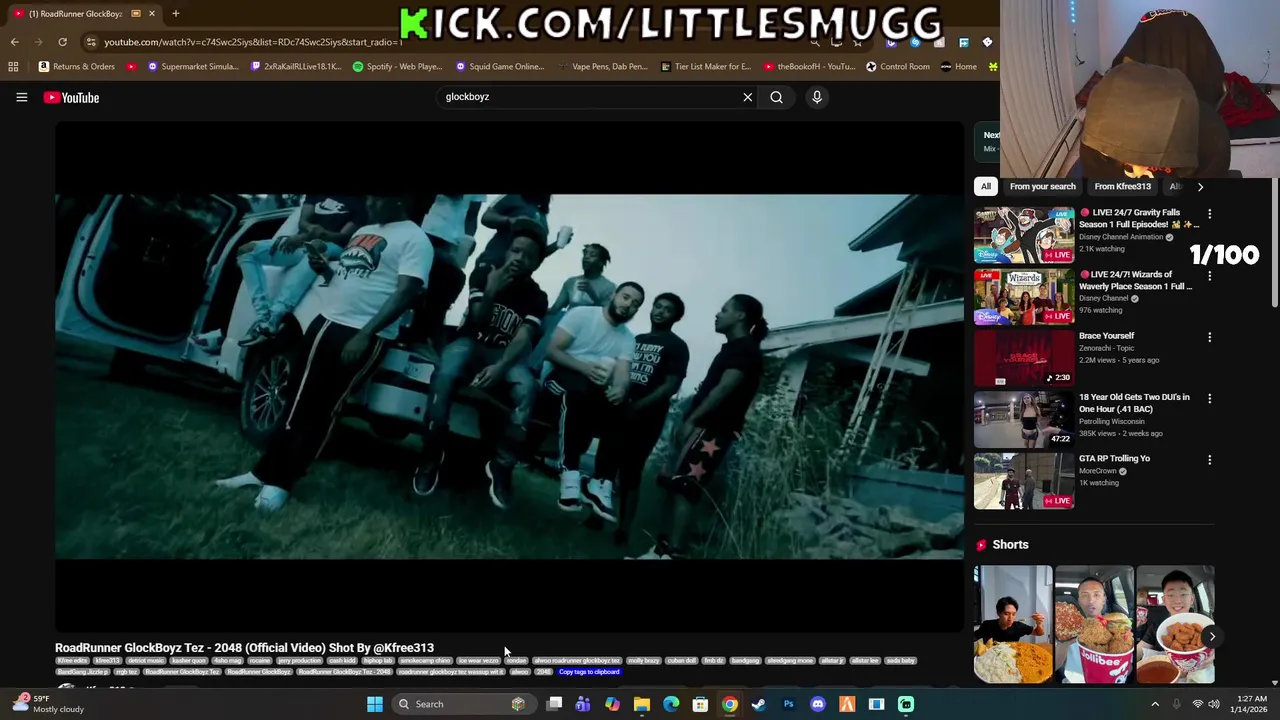Open the Home bookmark
Image resolution: width=1280 pixels, height=720 pixels.
[959, 66]
